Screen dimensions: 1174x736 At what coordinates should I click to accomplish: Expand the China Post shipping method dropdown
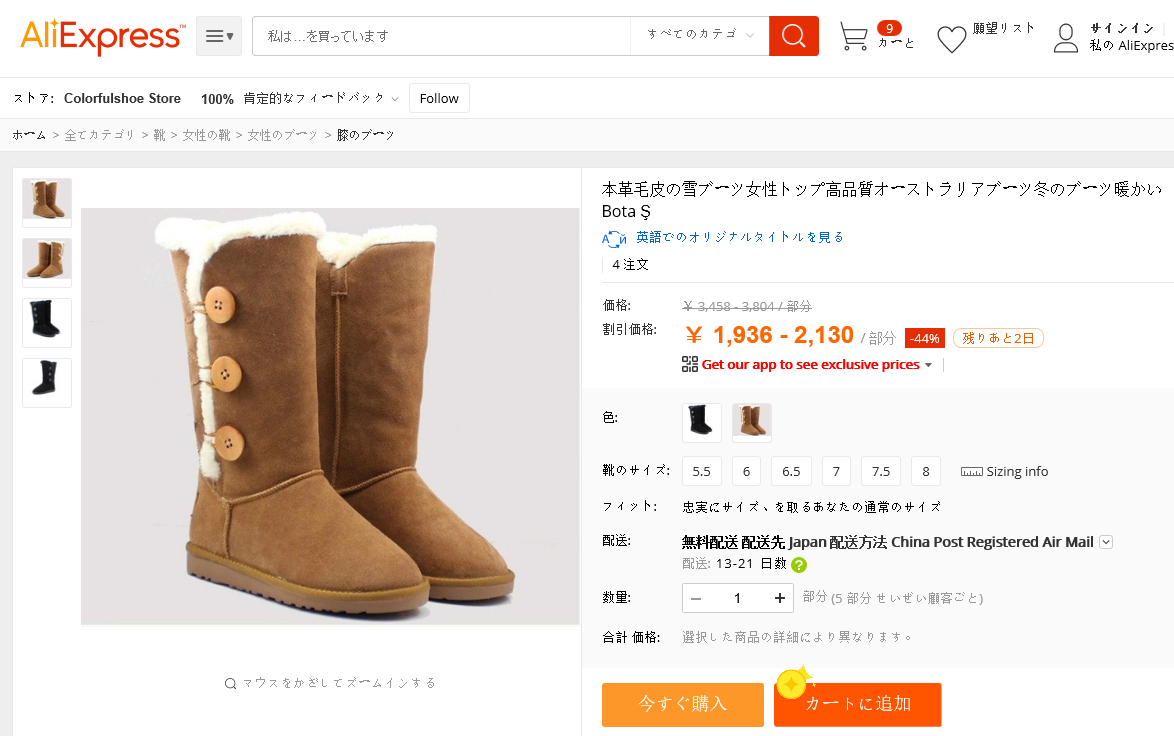click(1106, 542)
